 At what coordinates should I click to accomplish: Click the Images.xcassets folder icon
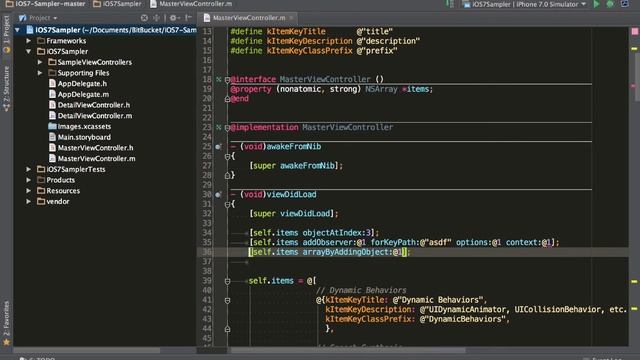(x=52, y=126)
